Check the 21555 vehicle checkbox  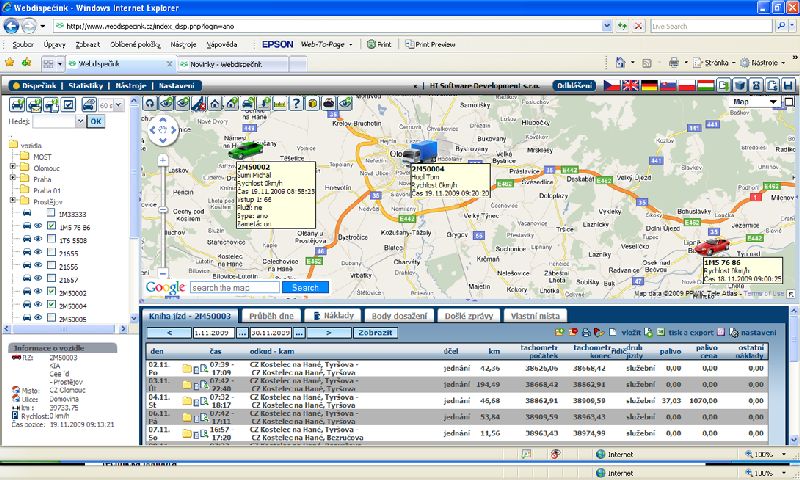[51, 252]
